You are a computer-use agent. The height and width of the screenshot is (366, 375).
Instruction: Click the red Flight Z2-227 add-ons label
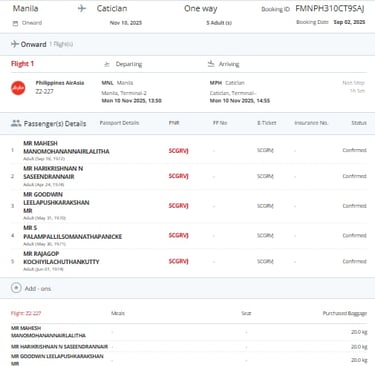point(26,313)
